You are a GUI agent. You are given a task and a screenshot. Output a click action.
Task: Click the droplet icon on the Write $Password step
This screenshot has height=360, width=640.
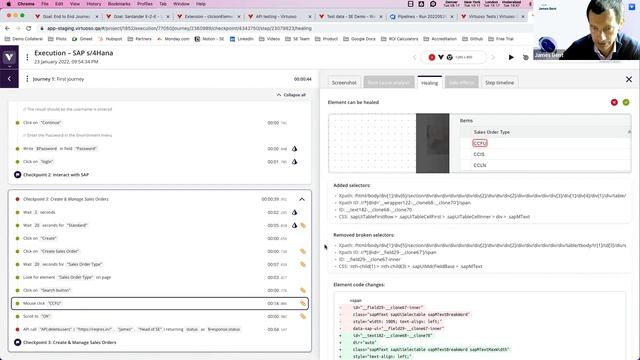tap(294, 149)
